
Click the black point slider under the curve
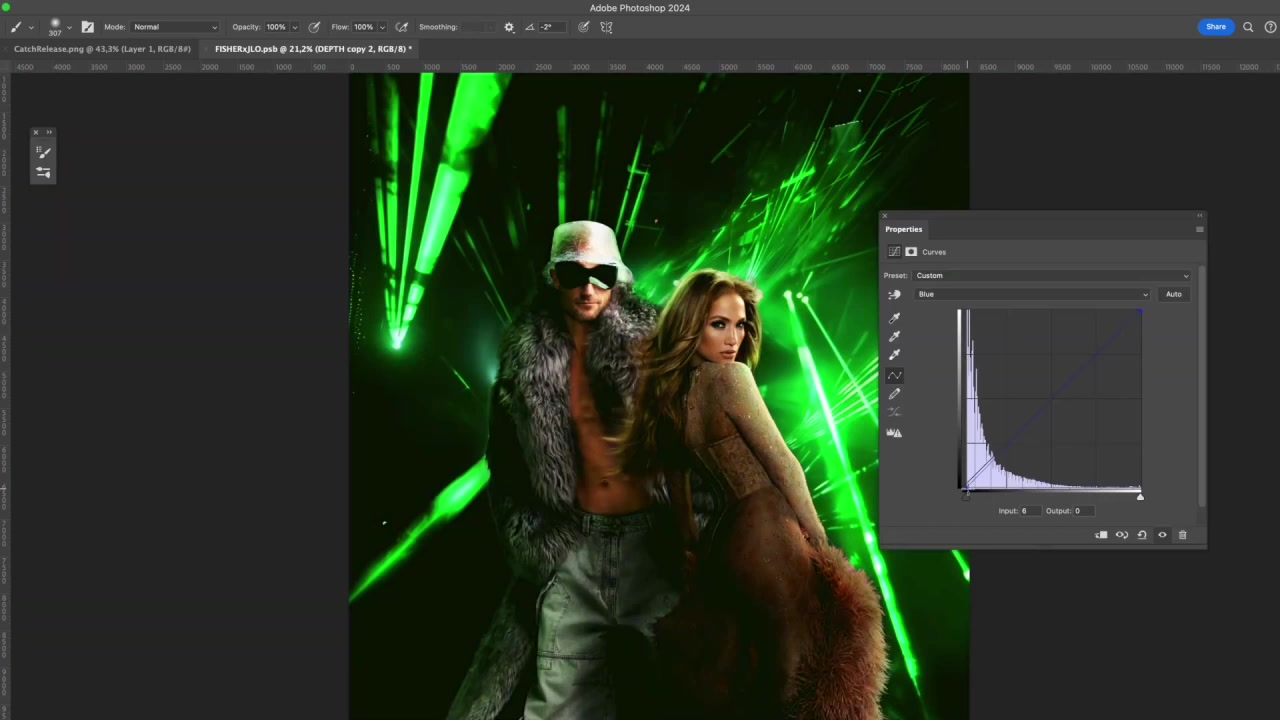point(965,496)
